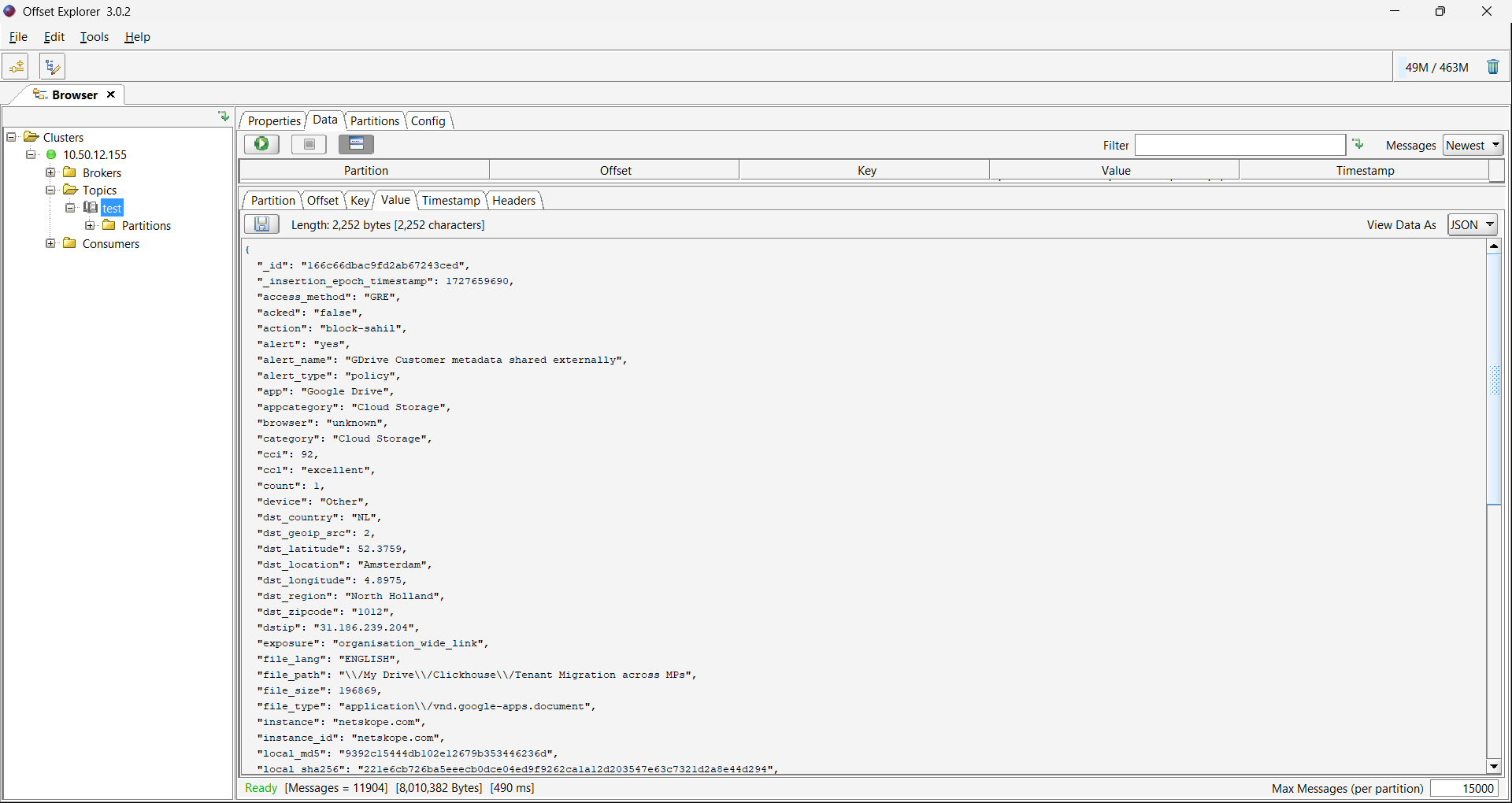Click the "dst_location": "Amsterdam" line

344,564
